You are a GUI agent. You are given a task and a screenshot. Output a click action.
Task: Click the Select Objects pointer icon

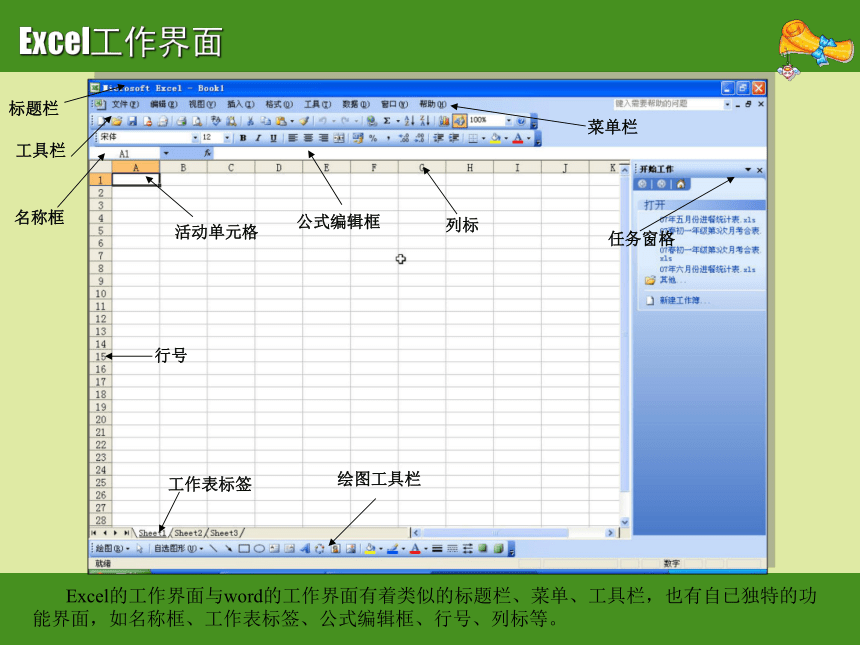pyautogui.click(x=139, y=548)
